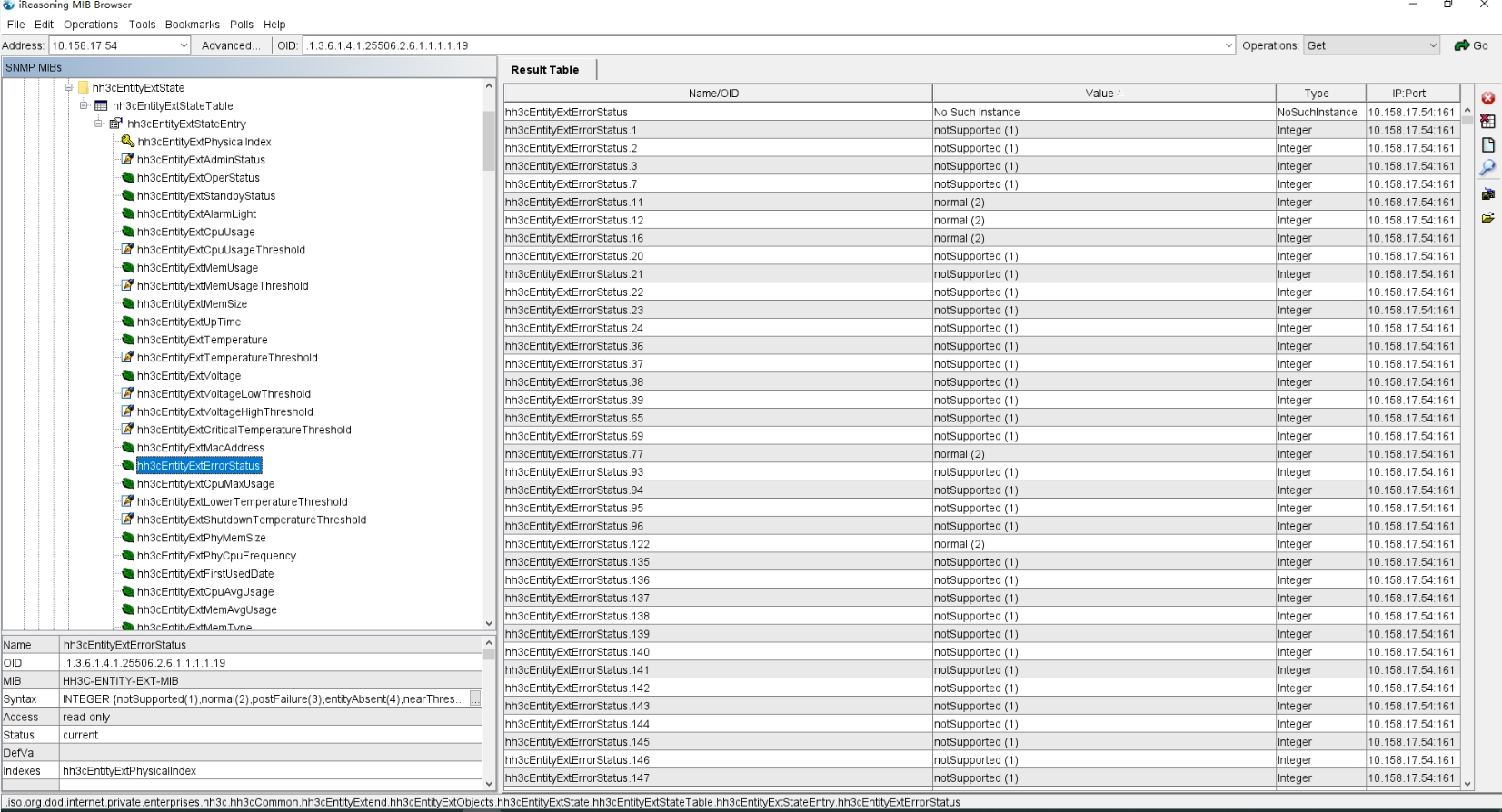Collapse the hh3cEntityExtStateTable node

[x=84, y=105]
